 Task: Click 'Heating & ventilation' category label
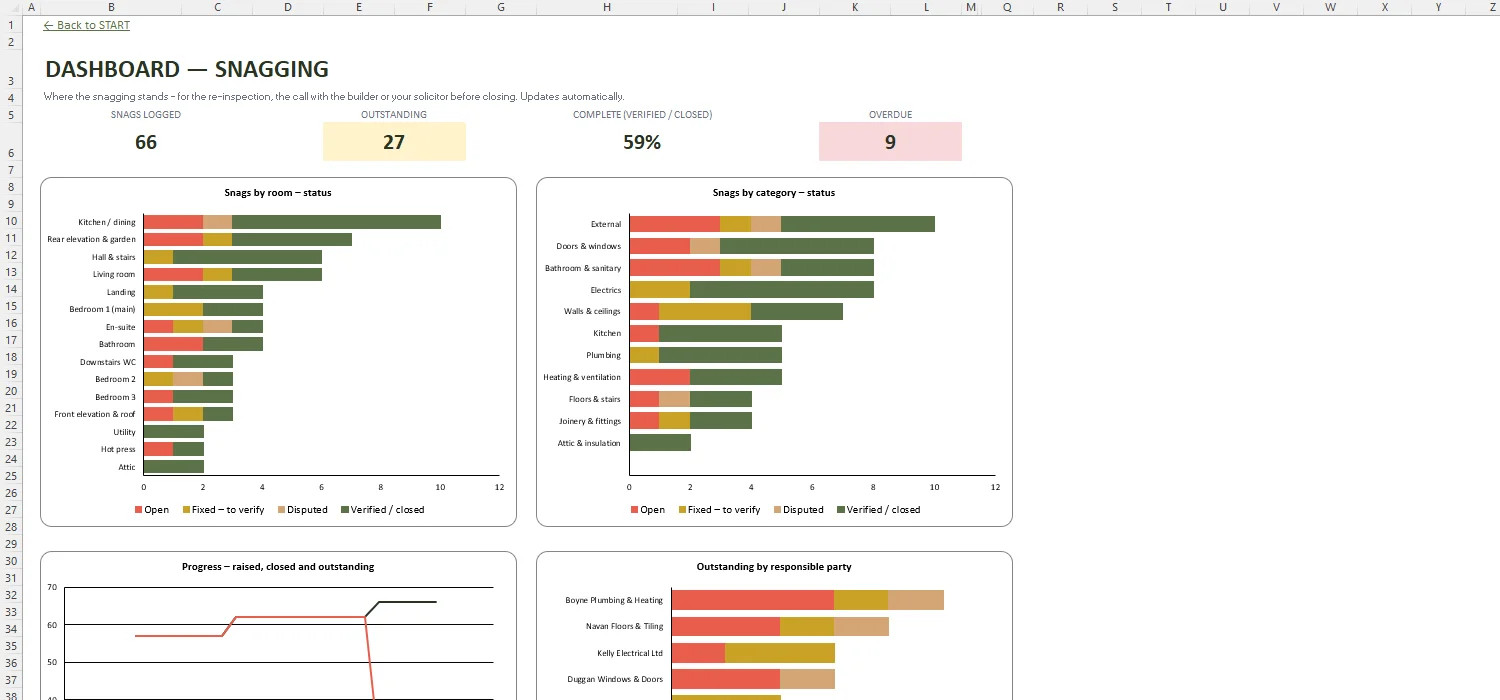point(582,377)
